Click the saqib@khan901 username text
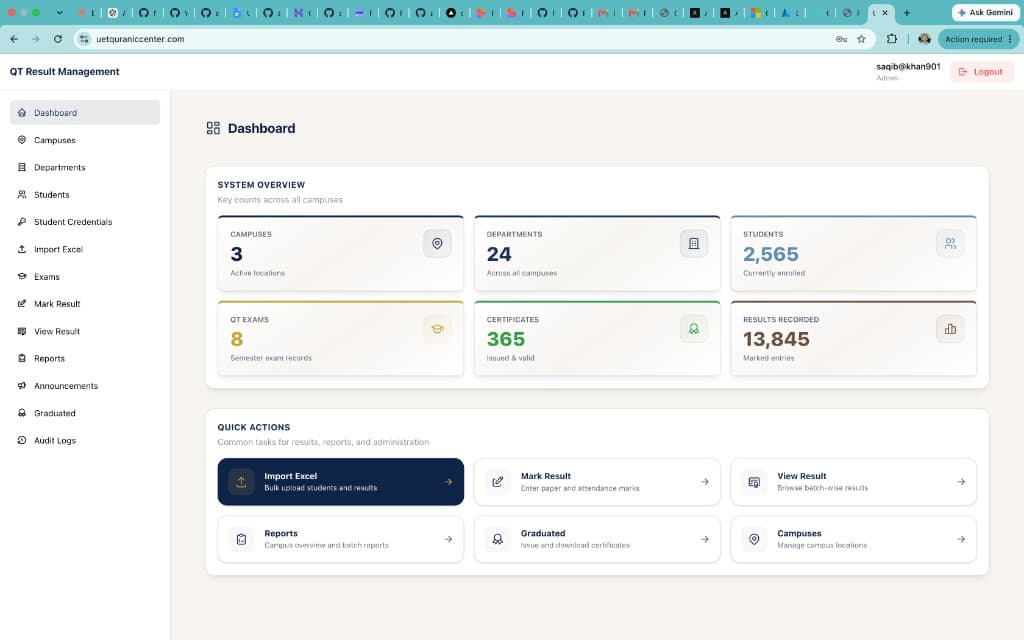Viewport: 1024px width, 640px height. 908,67
